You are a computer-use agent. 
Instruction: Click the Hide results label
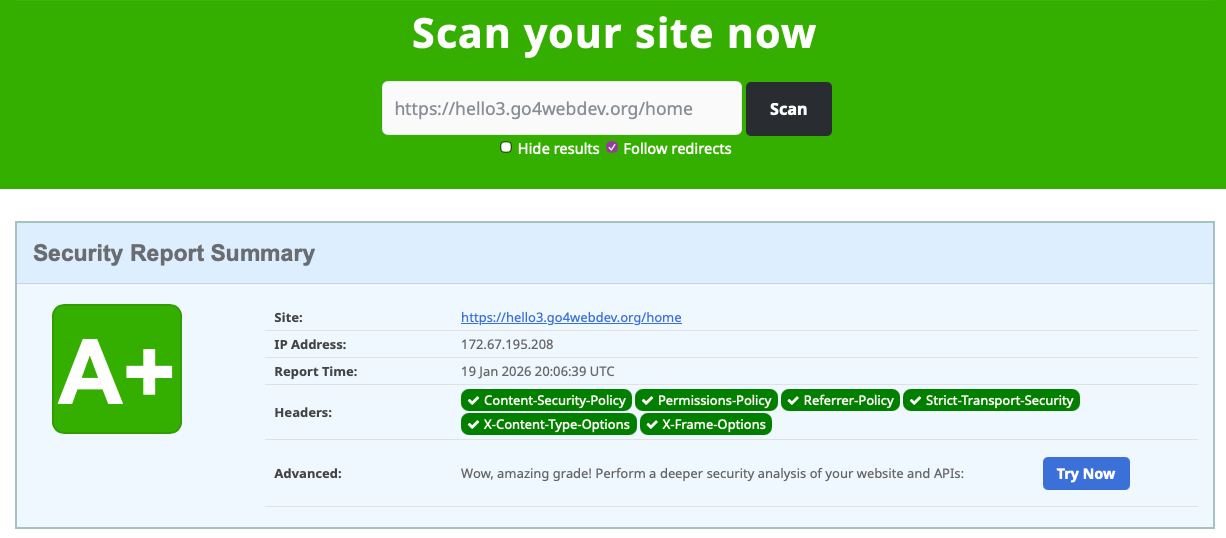coord(558,148)
